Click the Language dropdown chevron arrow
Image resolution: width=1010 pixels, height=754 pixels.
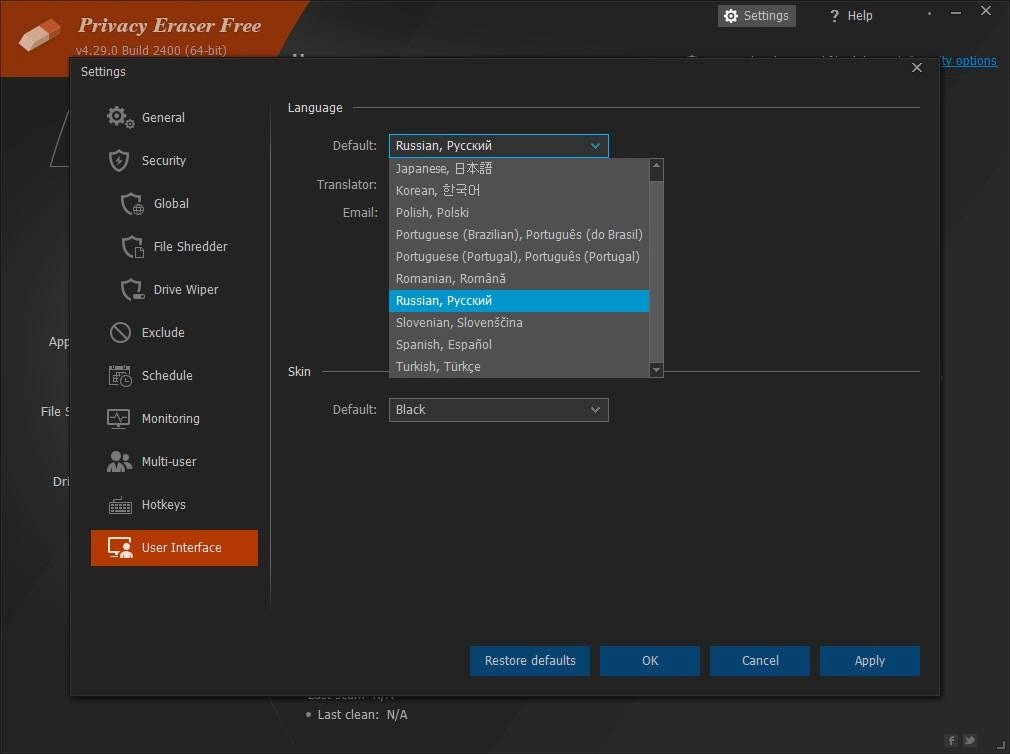pos(595,146)
